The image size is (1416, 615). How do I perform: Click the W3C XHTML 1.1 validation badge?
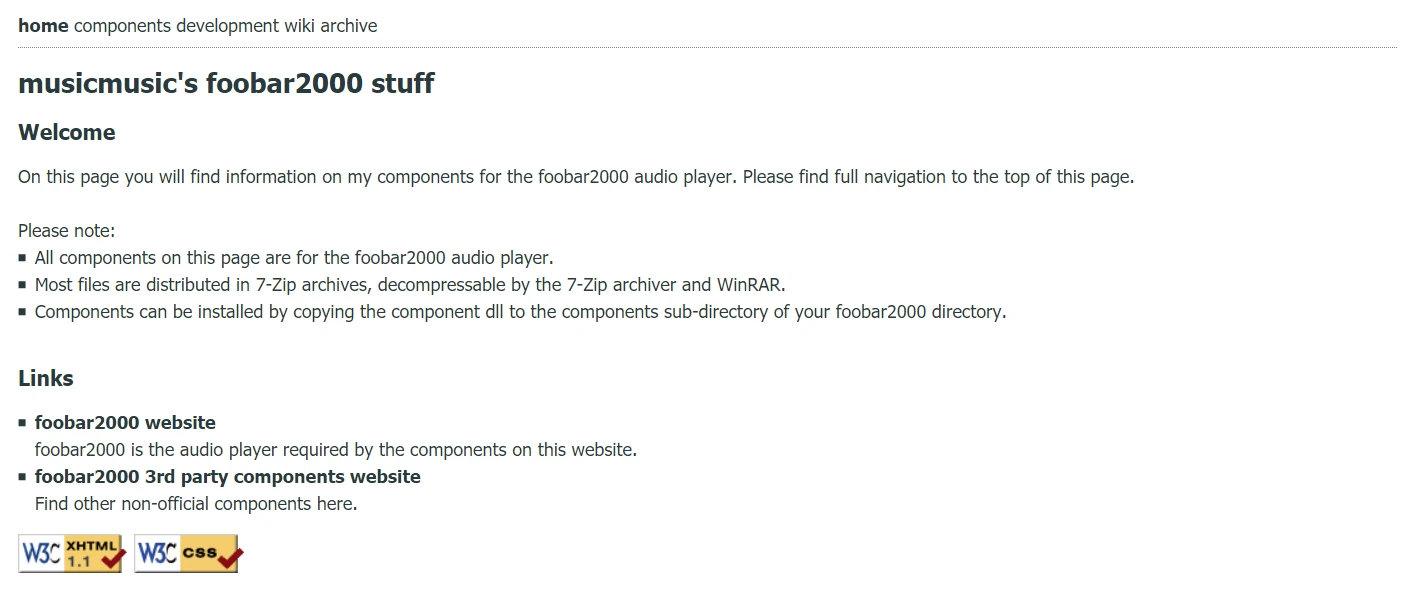pos(70,553)
